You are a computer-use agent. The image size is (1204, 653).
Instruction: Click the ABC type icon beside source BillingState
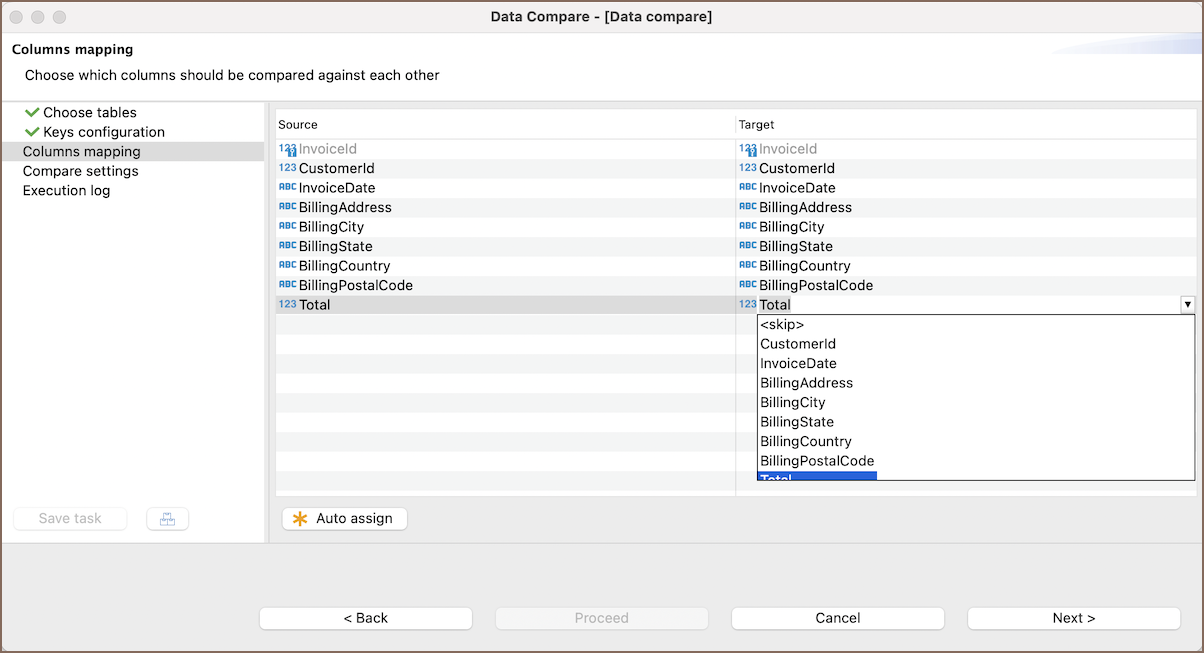[287, 246]
